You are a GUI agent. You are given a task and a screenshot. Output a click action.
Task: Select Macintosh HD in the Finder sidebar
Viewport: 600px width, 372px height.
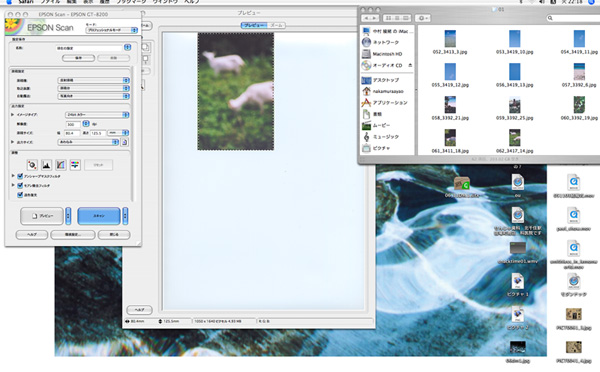click(x=387, y=54)
